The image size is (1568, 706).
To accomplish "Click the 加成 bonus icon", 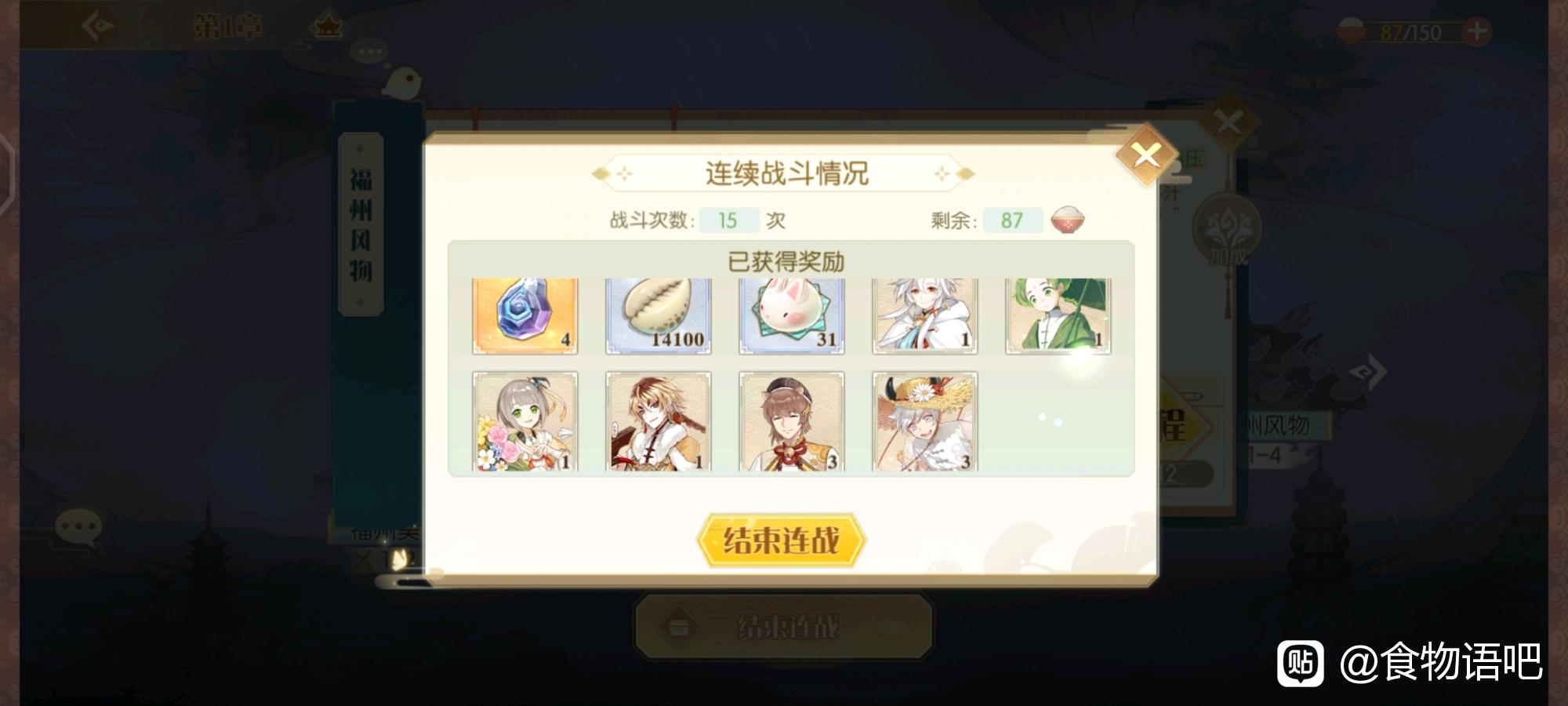I will coord(1227,231).
